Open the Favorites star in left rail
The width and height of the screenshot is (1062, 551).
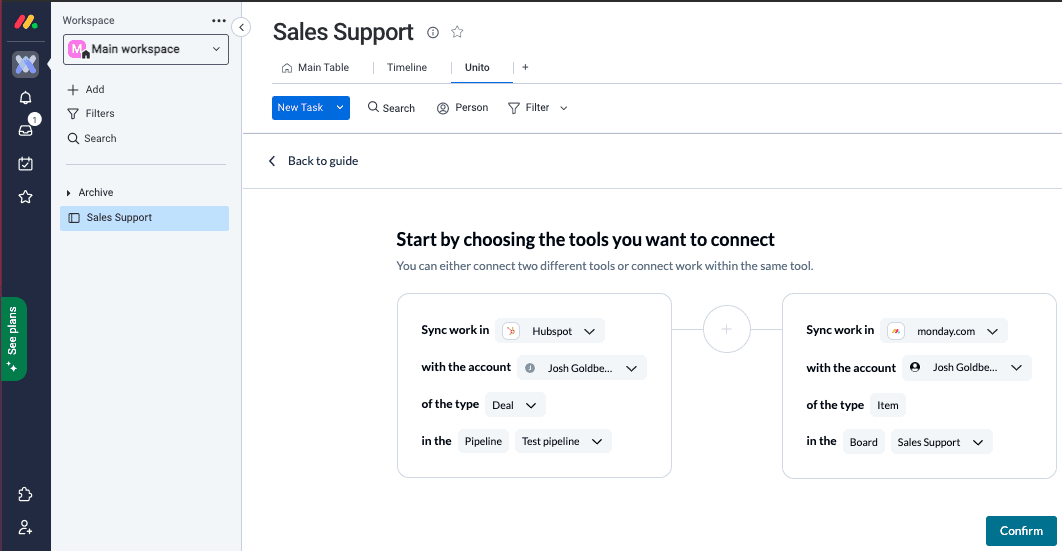[x=25, y=196]
